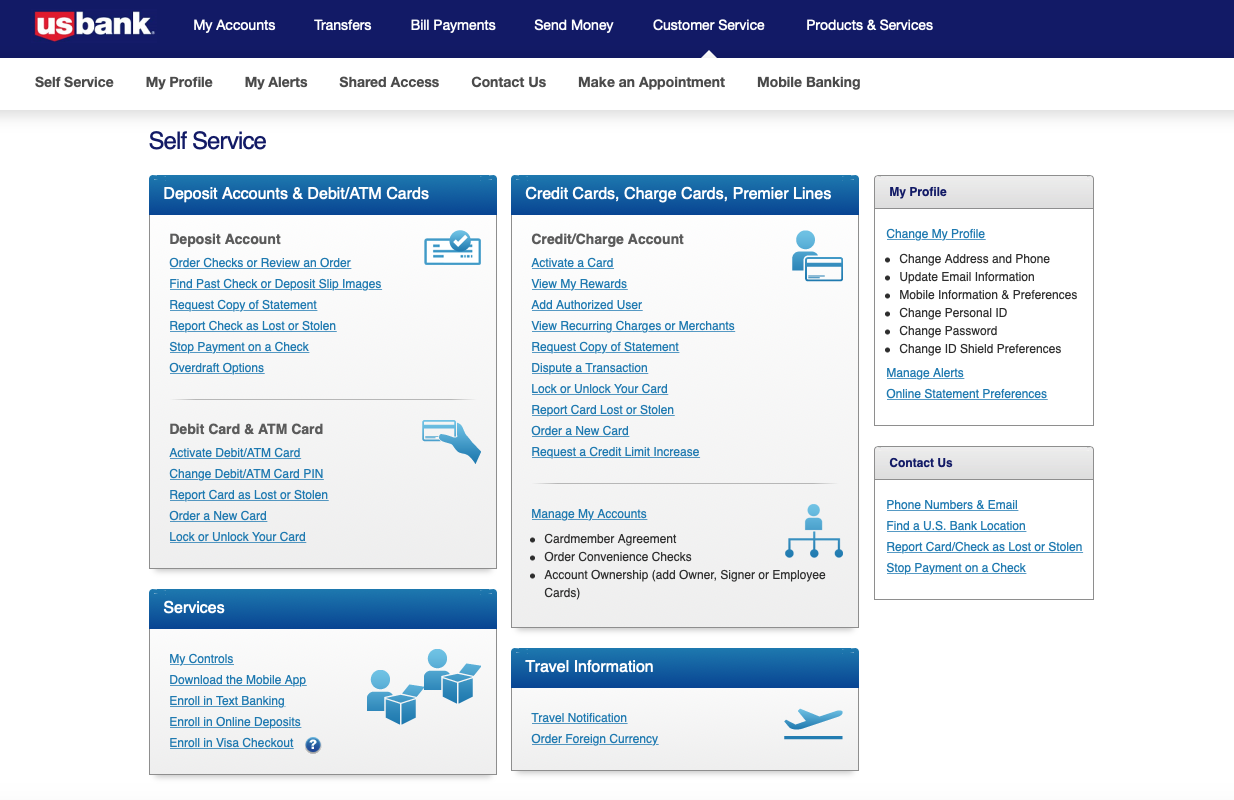Click Request Copy of Statement under Credit/Charge Account

pos(605,347)
